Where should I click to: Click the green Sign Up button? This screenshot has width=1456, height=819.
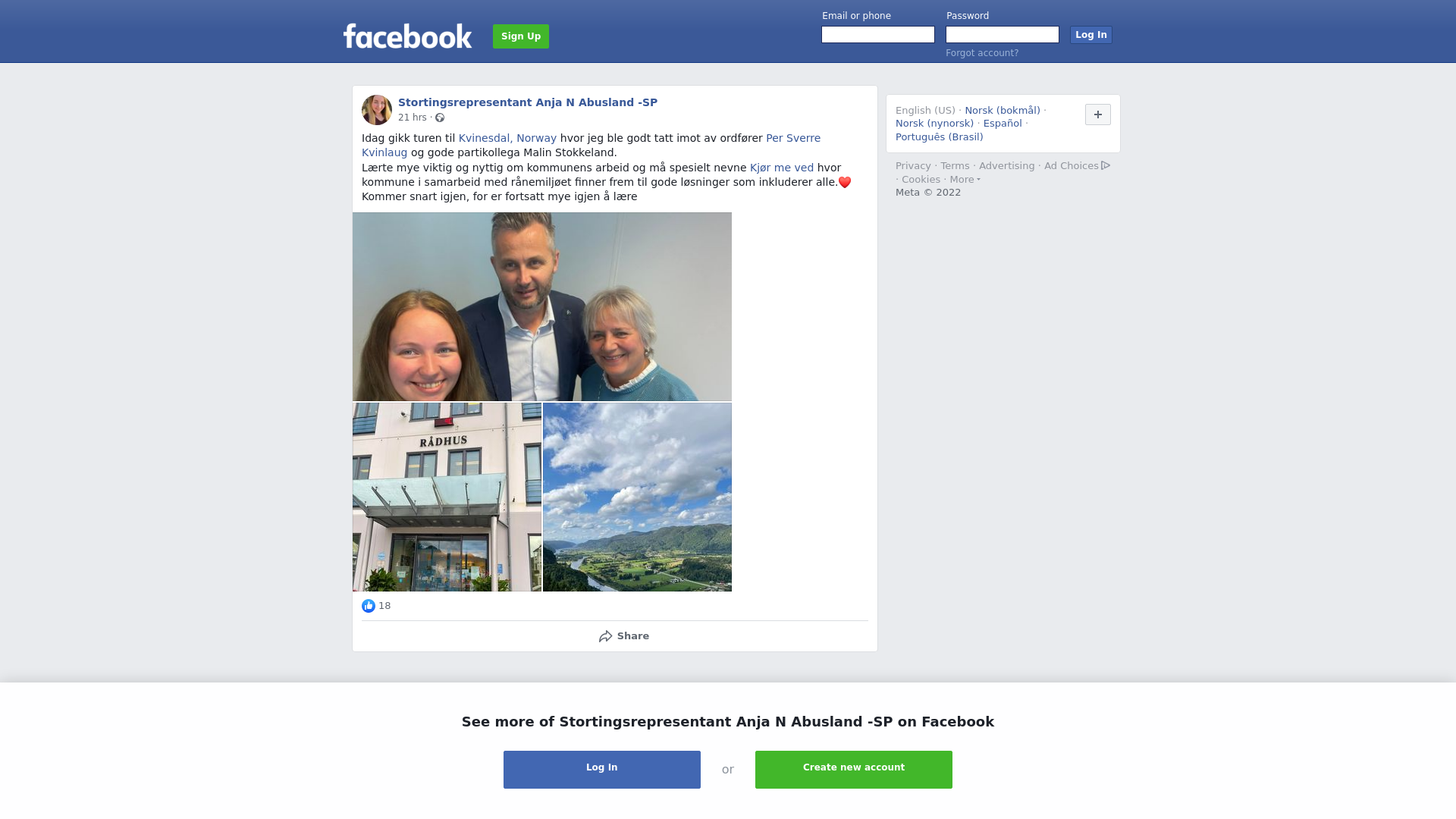coord(521,36)
